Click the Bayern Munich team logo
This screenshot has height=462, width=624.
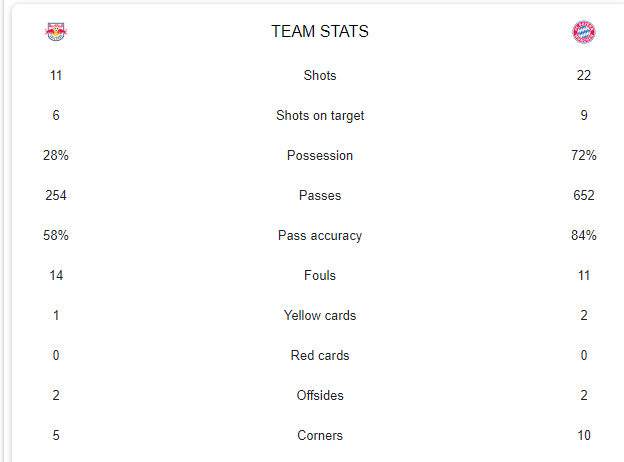584,32
